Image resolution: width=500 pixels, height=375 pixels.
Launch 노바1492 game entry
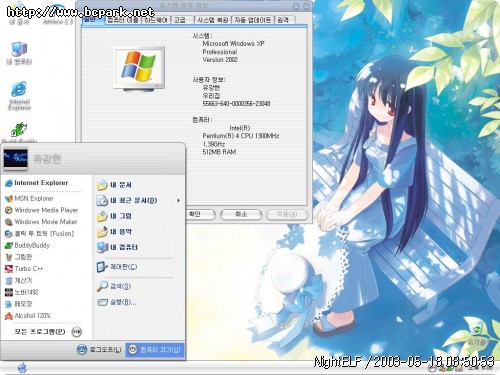pyautogui.click(x=22, y=292)
